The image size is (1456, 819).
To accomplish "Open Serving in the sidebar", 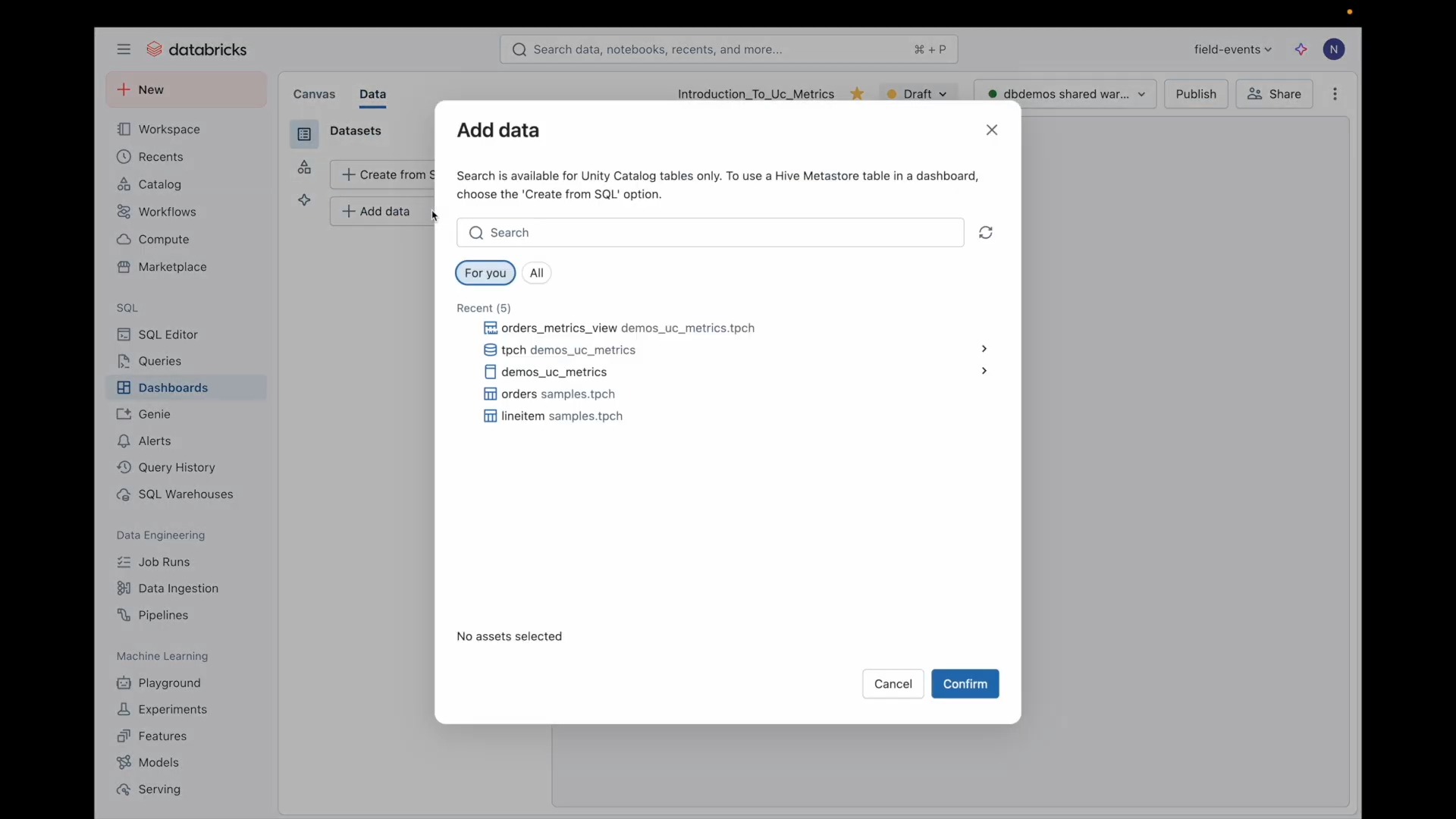I will tap(187, 789).
